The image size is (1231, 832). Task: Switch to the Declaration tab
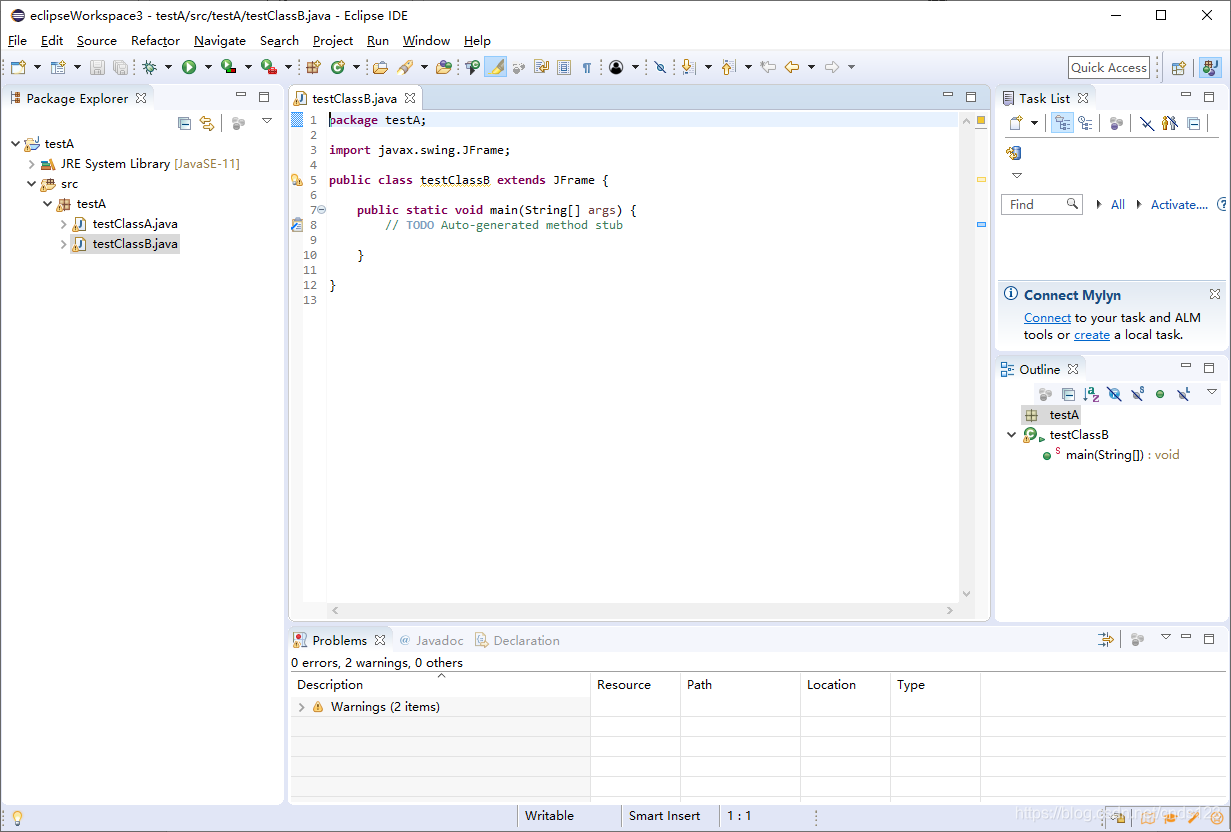click(x=517, y=640)
